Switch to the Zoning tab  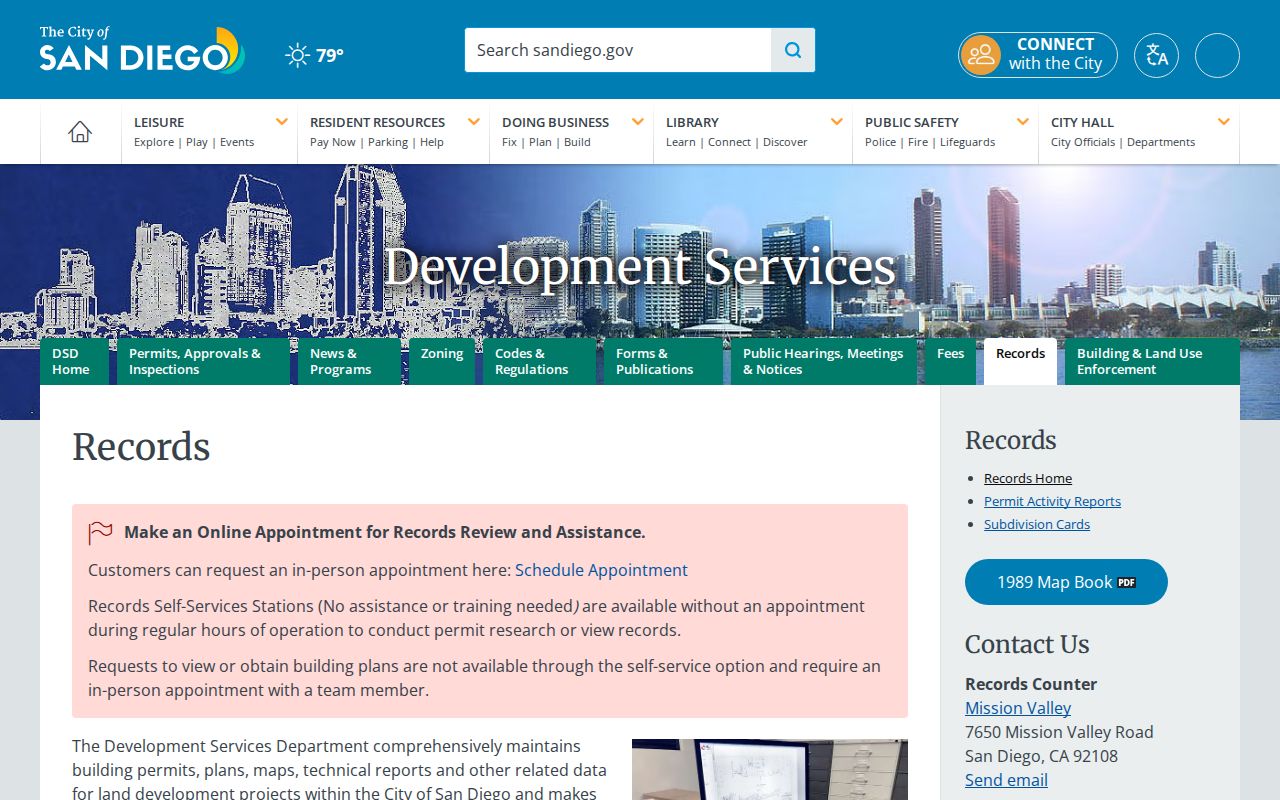pyautogui.click(x=442, y=361)
